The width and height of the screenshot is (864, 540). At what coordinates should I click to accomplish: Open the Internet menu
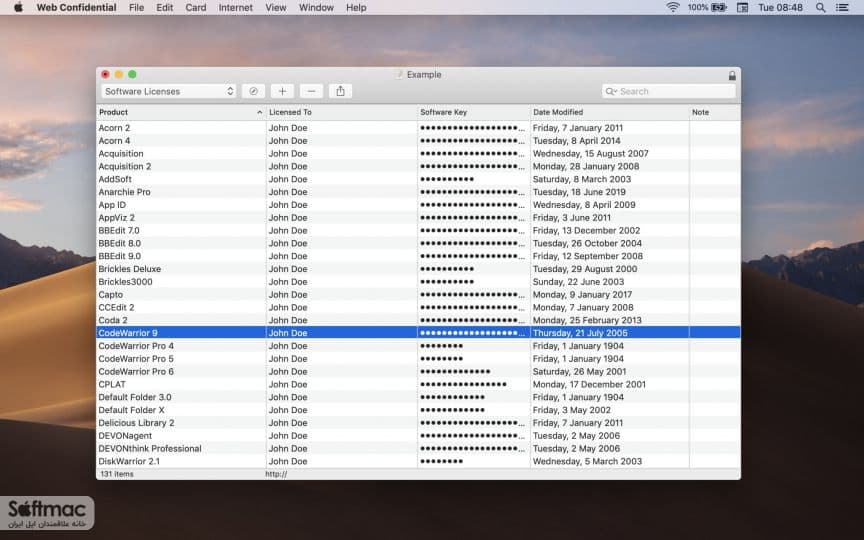(236, 8)
